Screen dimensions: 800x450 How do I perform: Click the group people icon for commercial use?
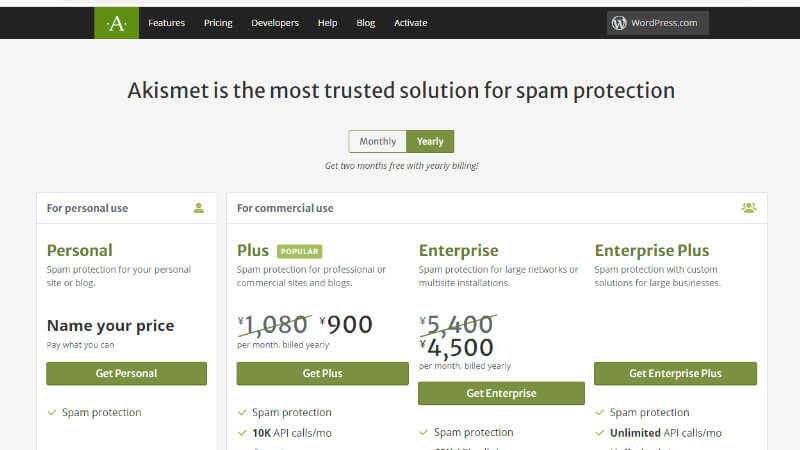coord(748,208)
